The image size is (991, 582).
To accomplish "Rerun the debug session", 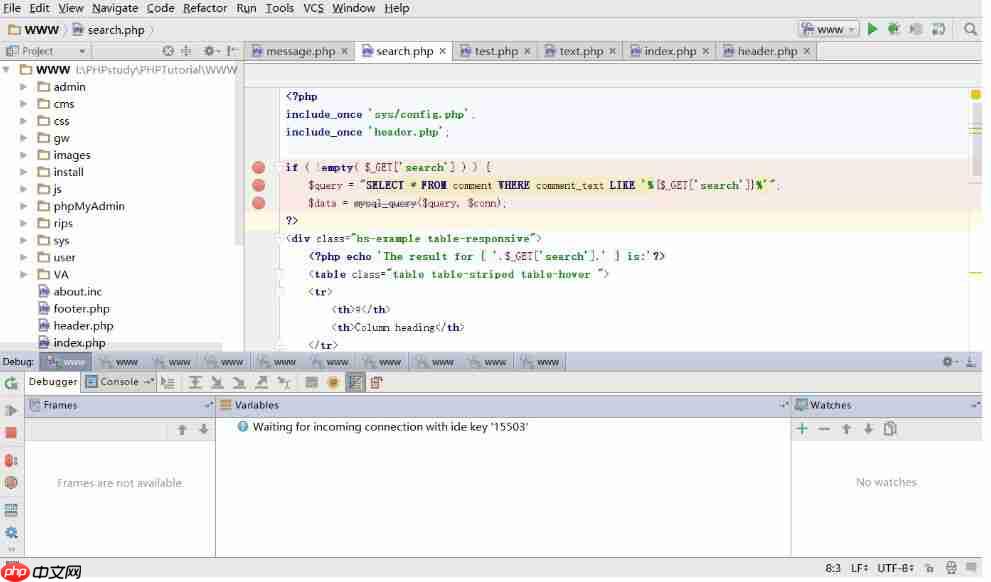I will pyautogui.click(x=11, y=383).
